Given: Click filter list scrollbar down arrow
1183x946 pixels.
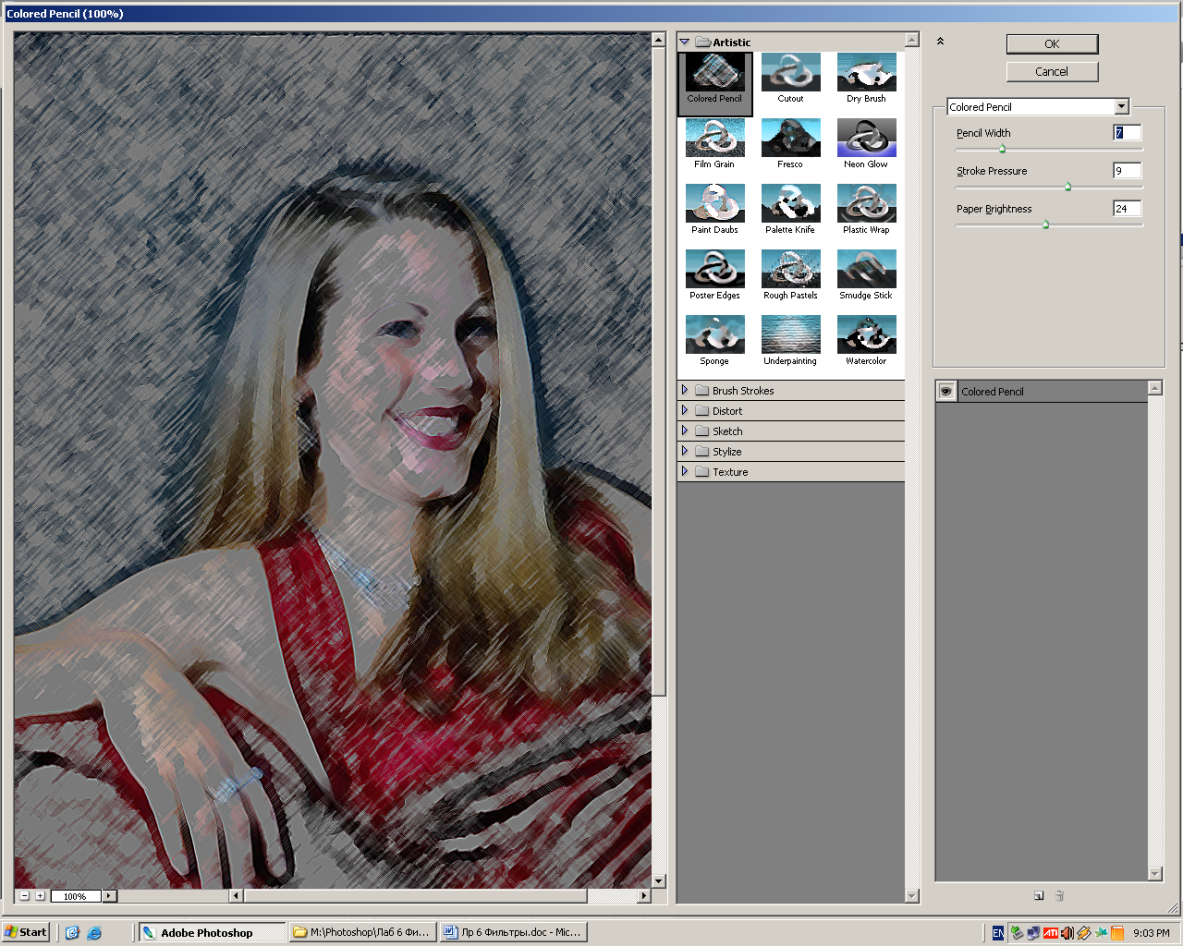Looking at the screenshot, I should (x=911, y=895).
